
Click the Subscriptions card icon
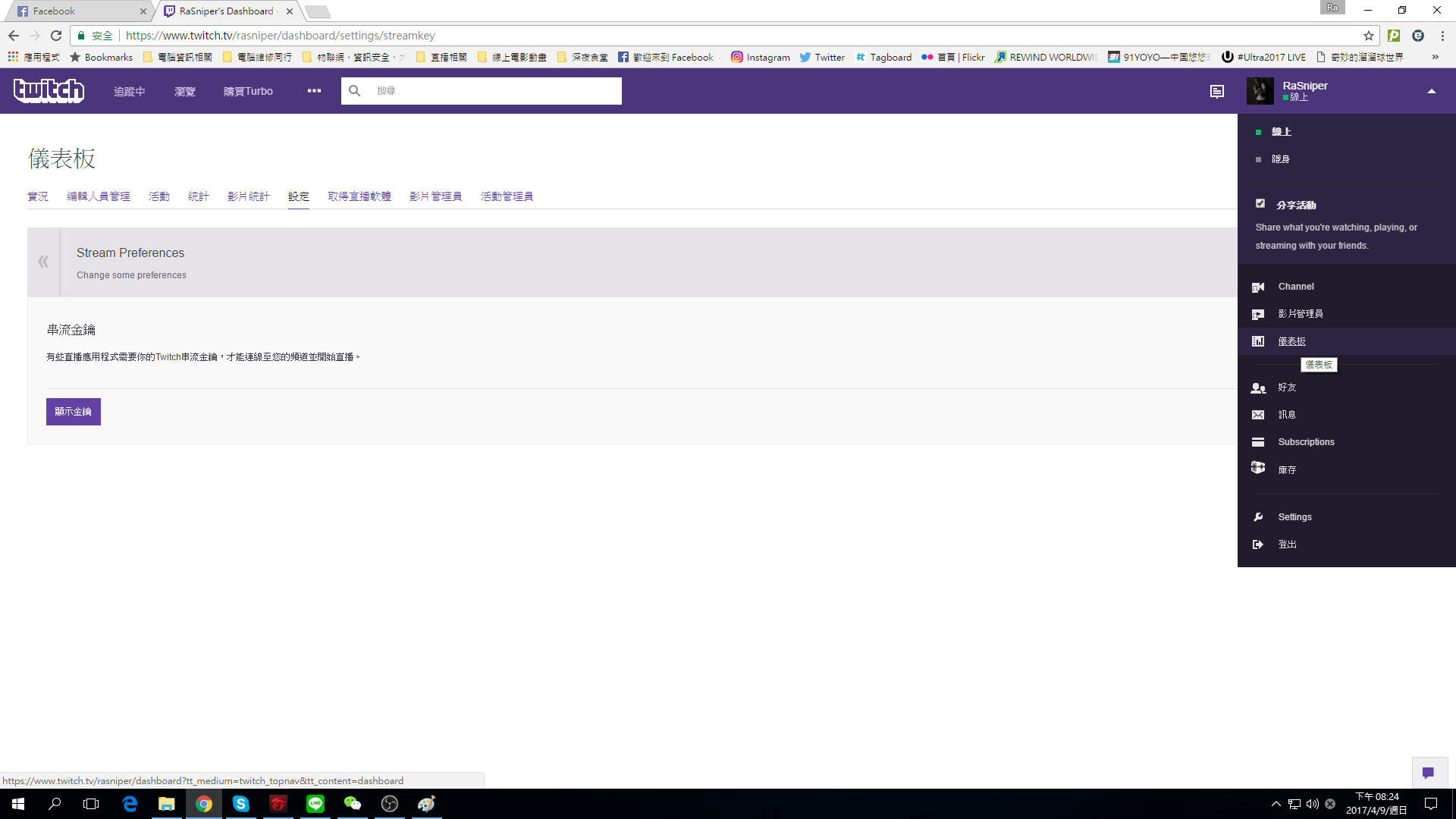point(1258,442)
